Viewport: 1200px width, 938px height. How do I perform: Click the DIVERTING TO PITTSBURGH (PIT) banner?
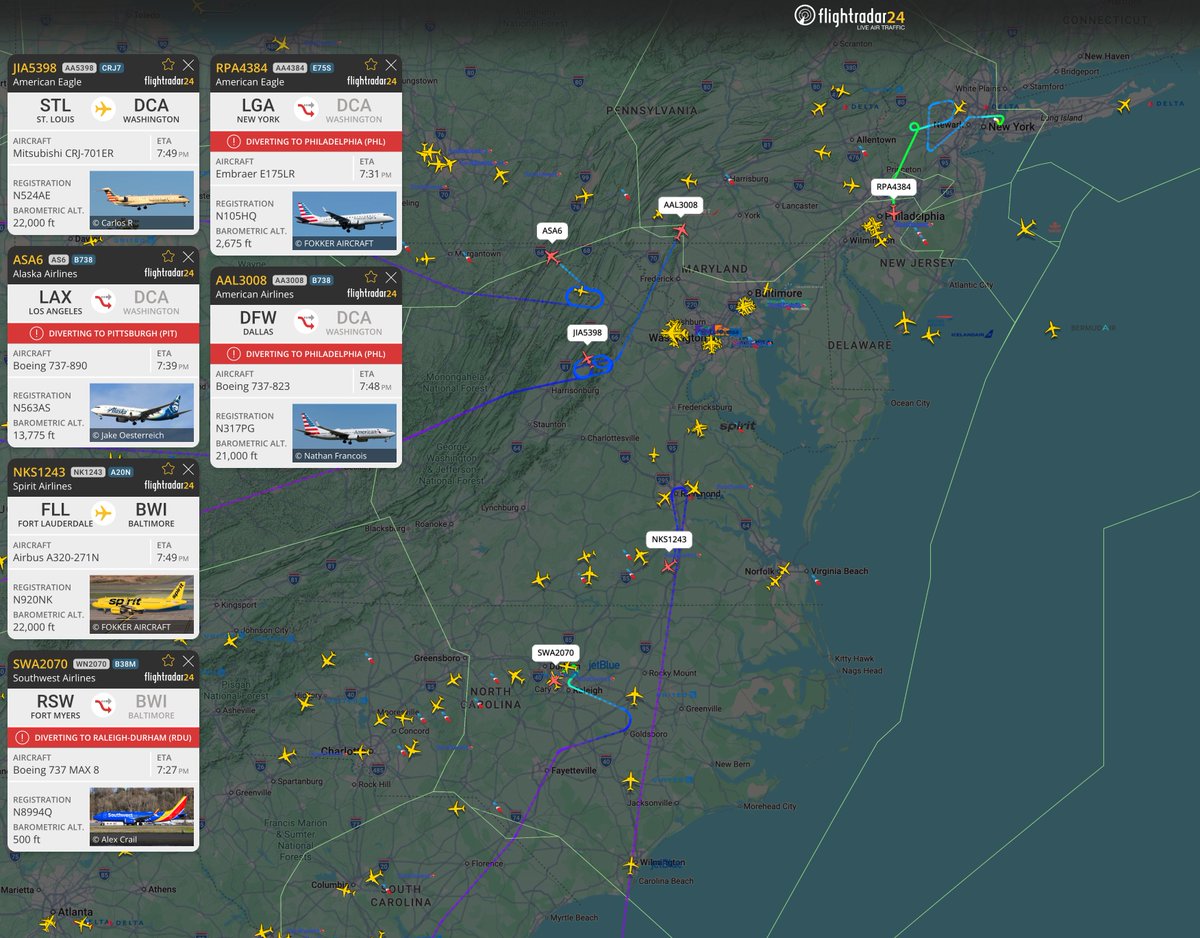point(103,331)
